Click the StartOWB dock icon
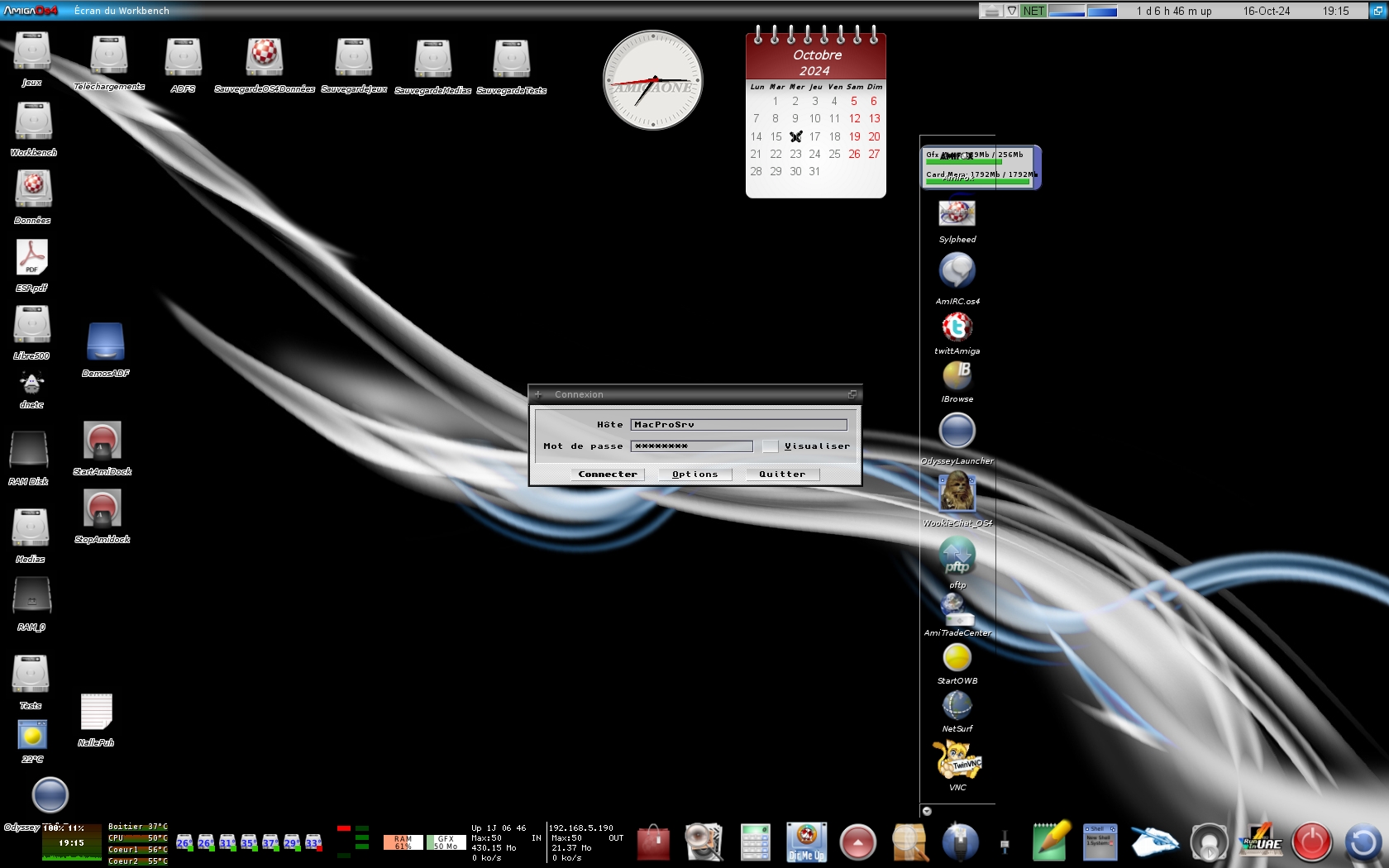The width and height of the screenshot is (1389, 868). [957, 658]
